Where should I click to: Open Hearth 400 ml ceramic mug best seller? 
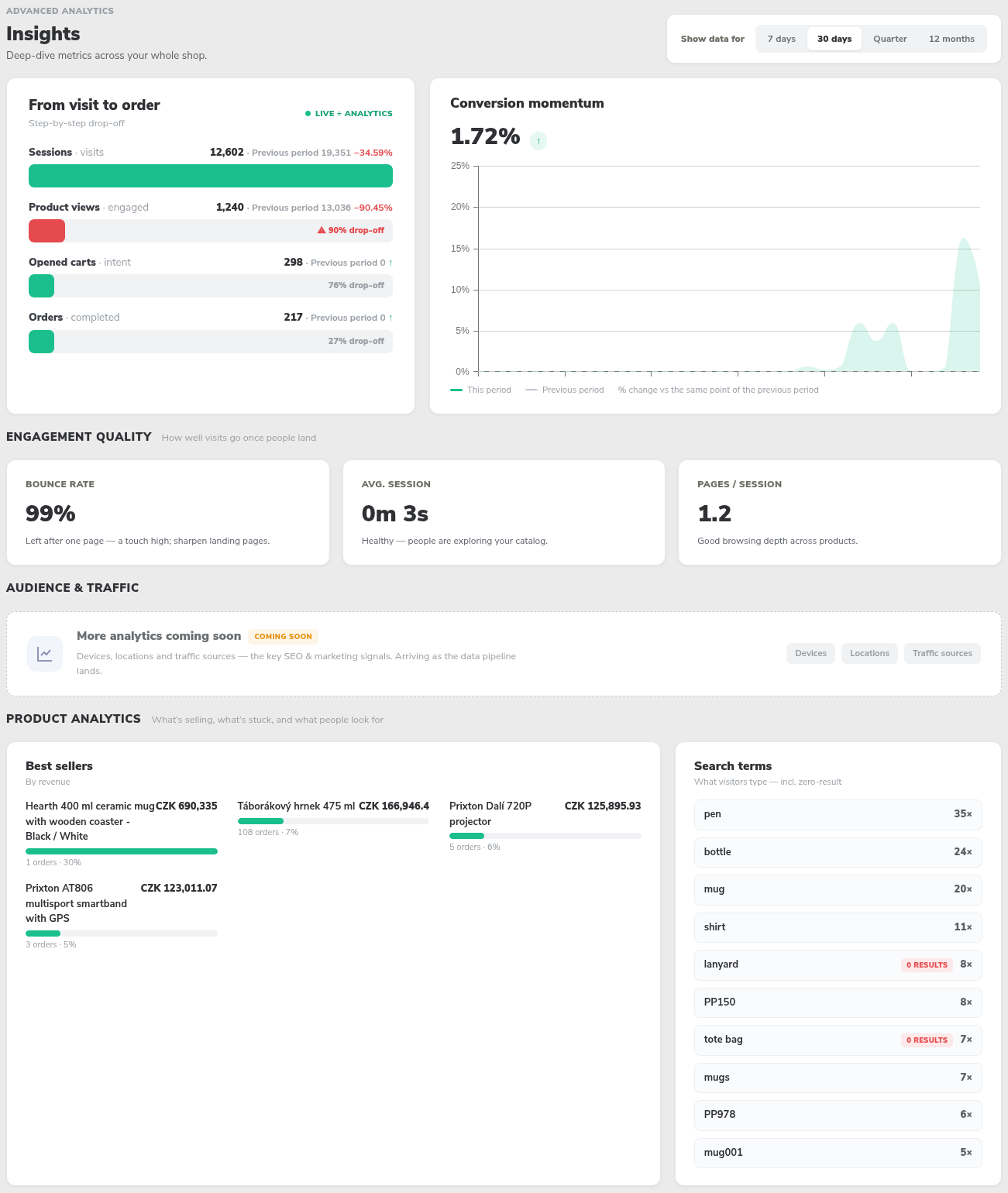(x=122, y=833)
